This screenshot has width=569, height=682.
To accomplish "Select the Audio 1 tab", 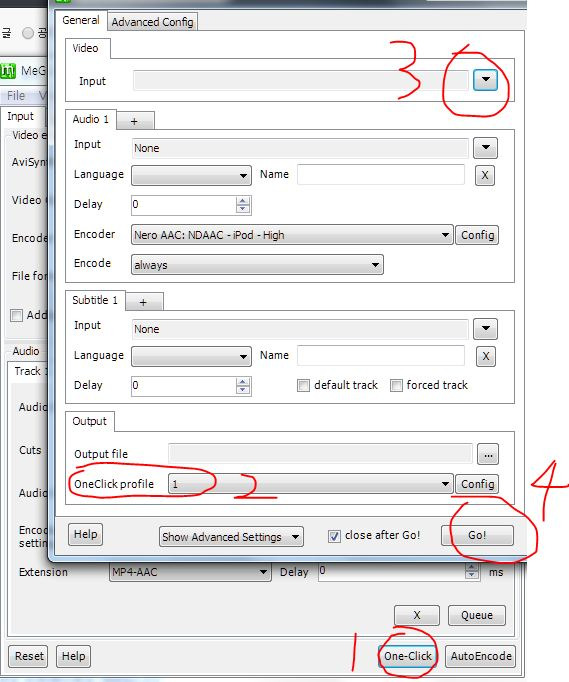I will [x=90, y=119].
